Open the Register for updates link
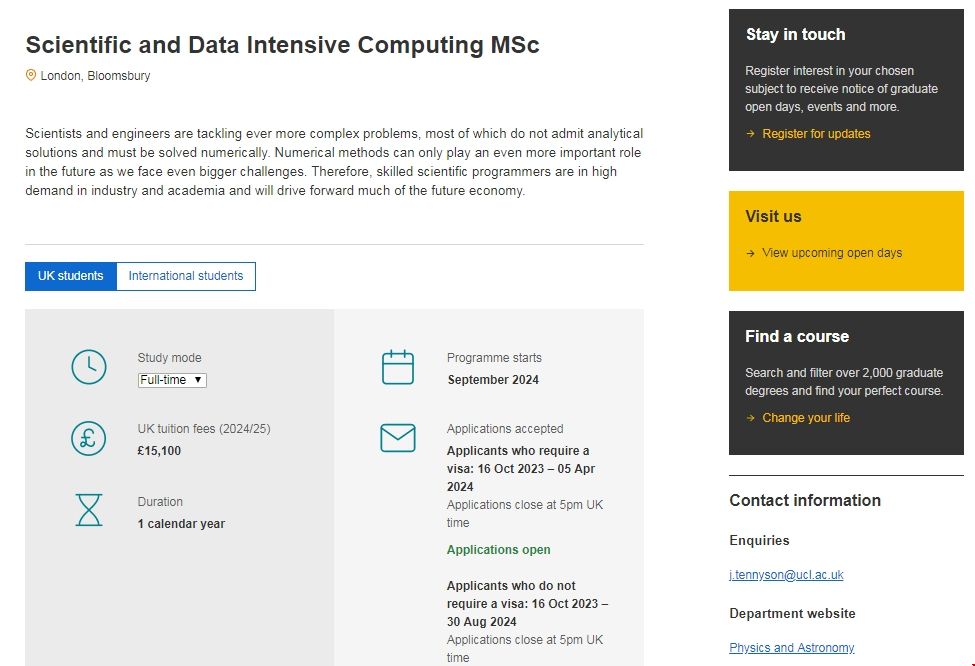This screenshot has width=975, height=666. pos(816,134)
